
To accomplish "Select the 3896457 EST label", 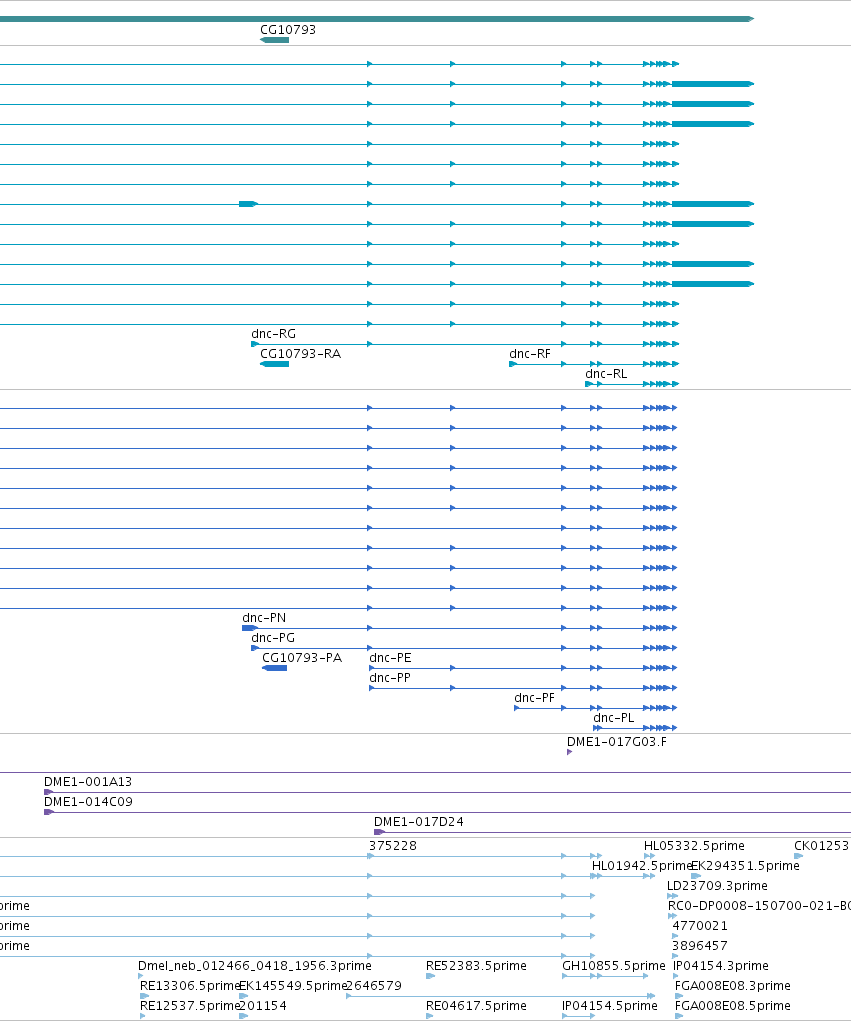I will pyautogui.click(x=700, y=946).
